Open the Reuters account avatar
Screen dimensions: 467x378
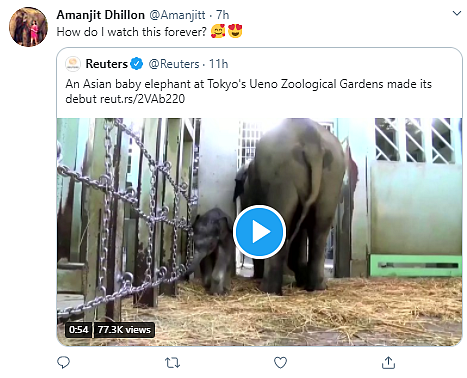pyautogui.click(x=73, y=64)
